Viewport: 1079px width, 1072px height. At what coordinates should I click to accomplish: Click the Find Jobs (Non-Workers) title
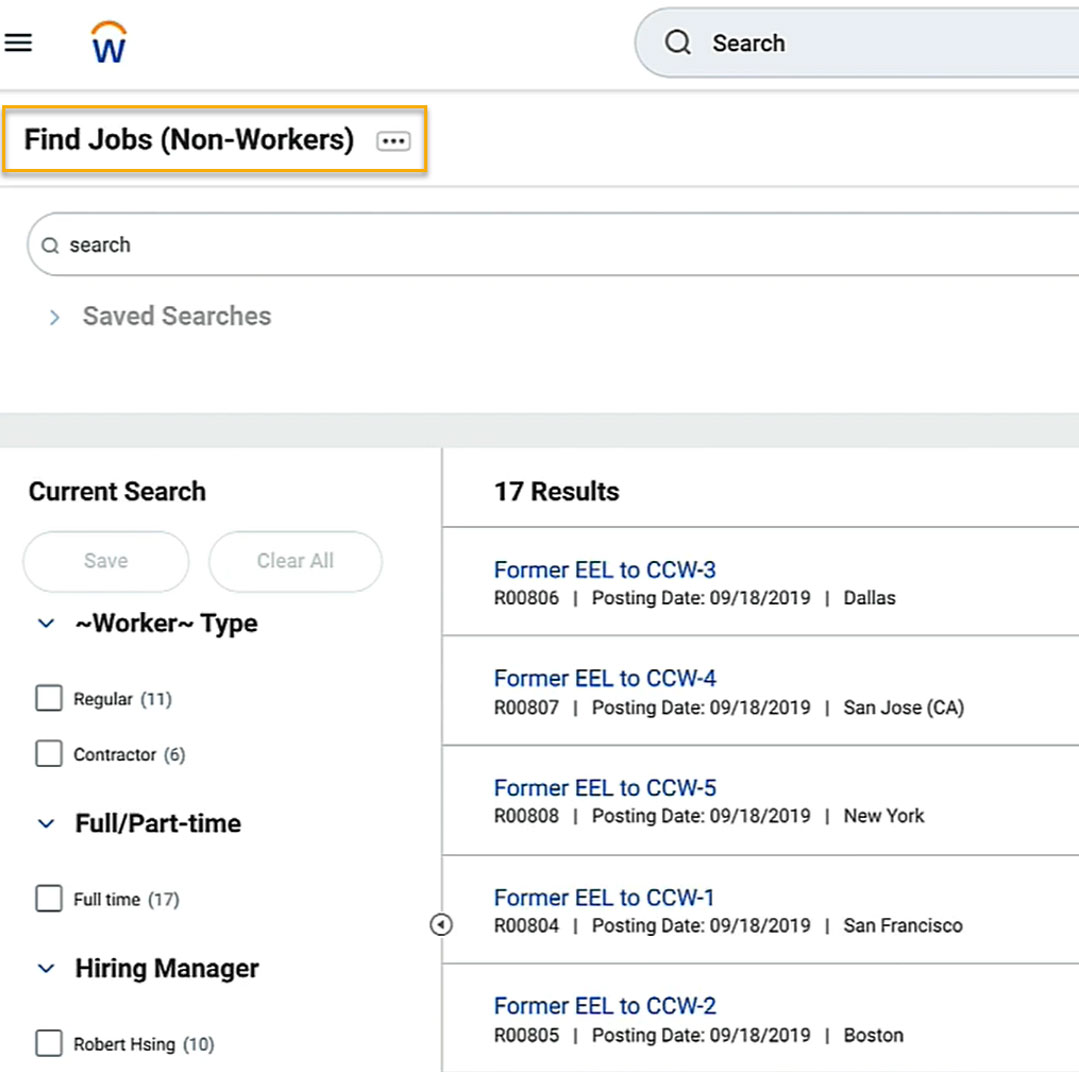189,140
